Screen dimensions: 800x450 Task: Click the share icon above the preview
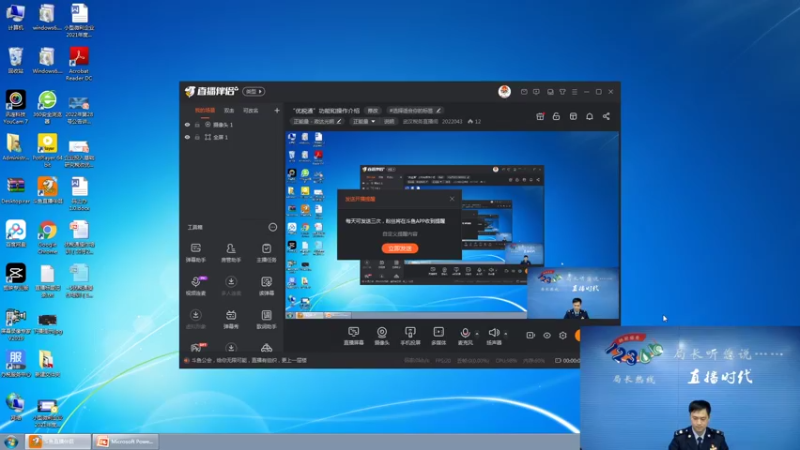606,116
